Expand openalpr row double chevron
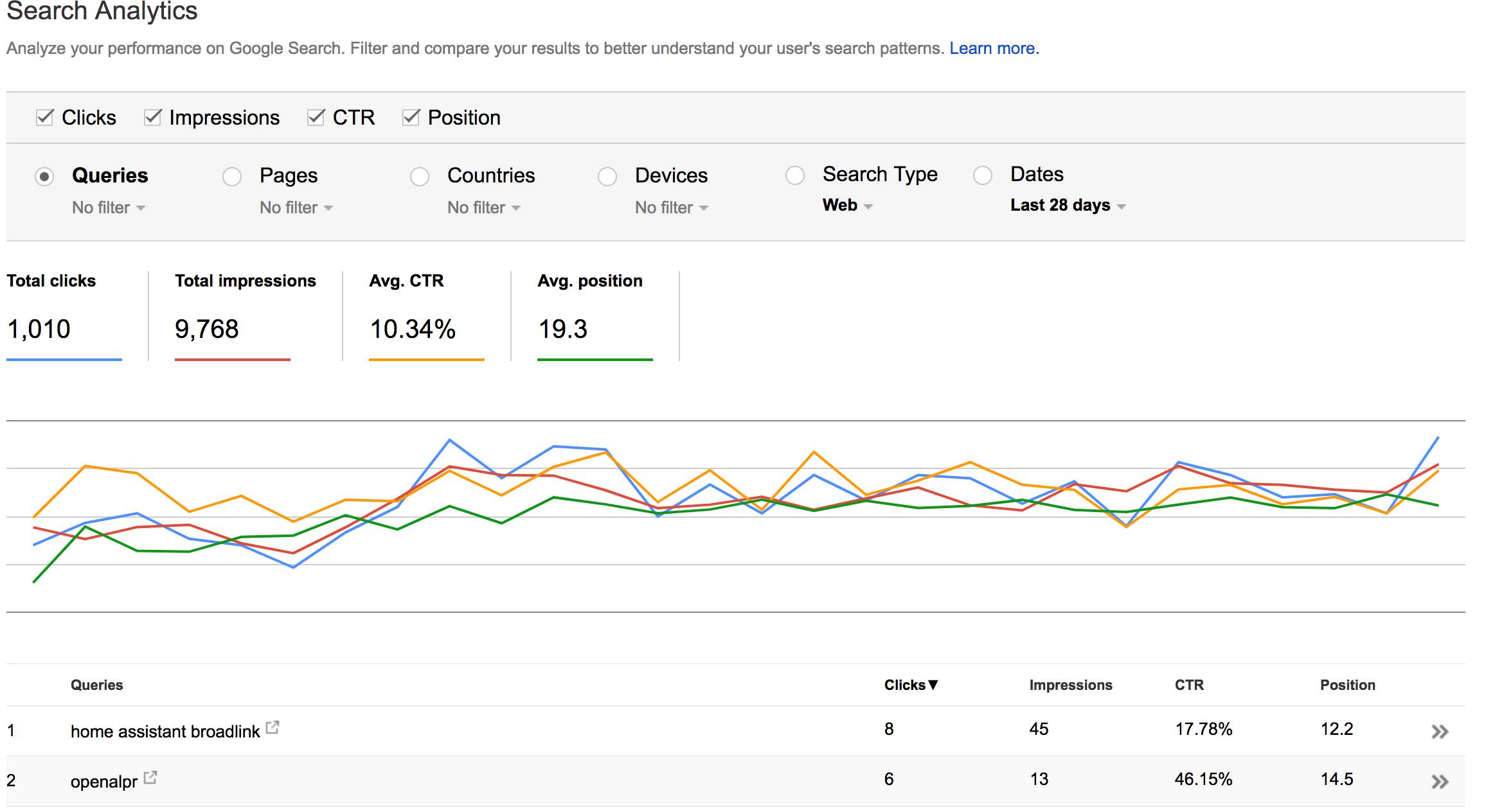This screenshot has width=1495, height=812. [x=1440, y=782]
